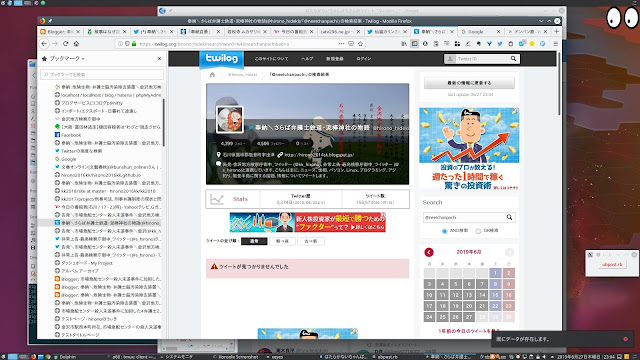Click the 最新の情報に更新する button

[469, 83]
